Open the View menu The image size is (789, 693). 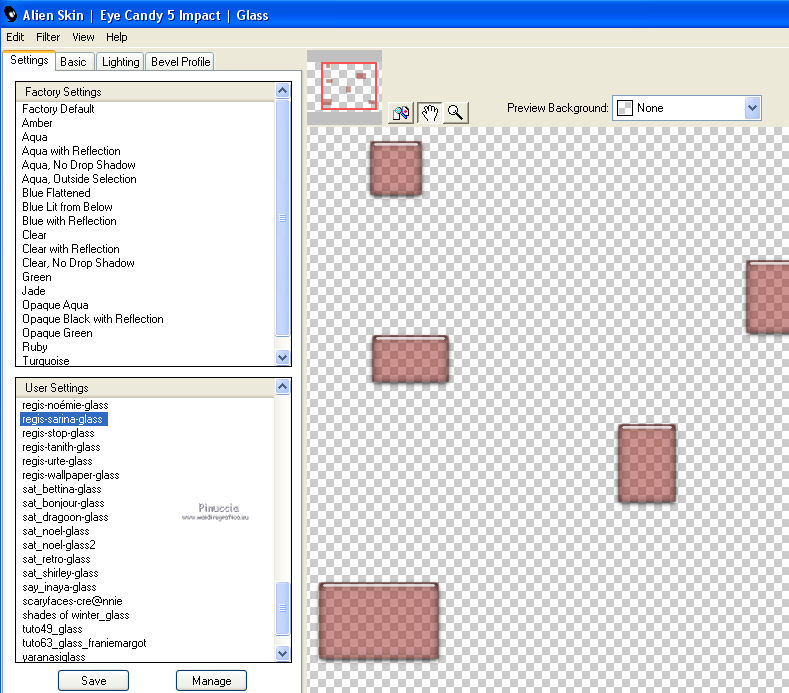tap(83, 37)
